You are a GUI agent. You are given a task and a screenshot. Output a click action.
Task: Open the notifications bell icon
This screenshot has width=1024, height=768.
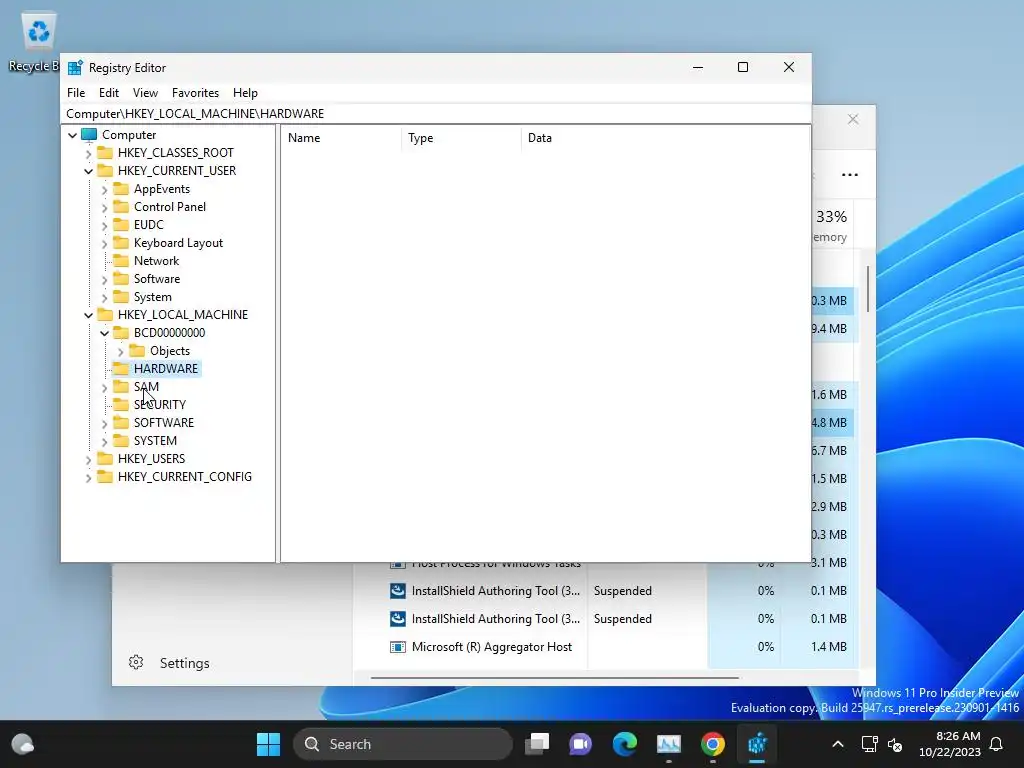click(997, 744)
